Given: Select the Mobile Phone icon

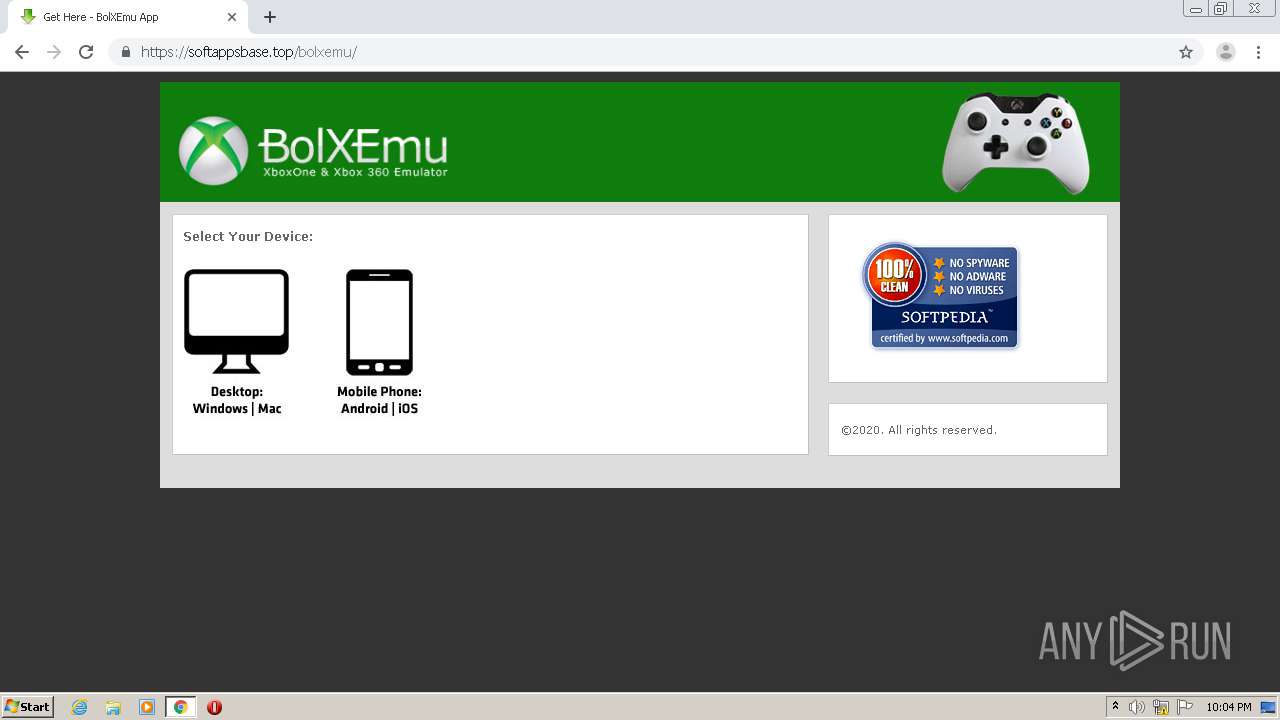Looking at the screenshot, I should 379,322.
